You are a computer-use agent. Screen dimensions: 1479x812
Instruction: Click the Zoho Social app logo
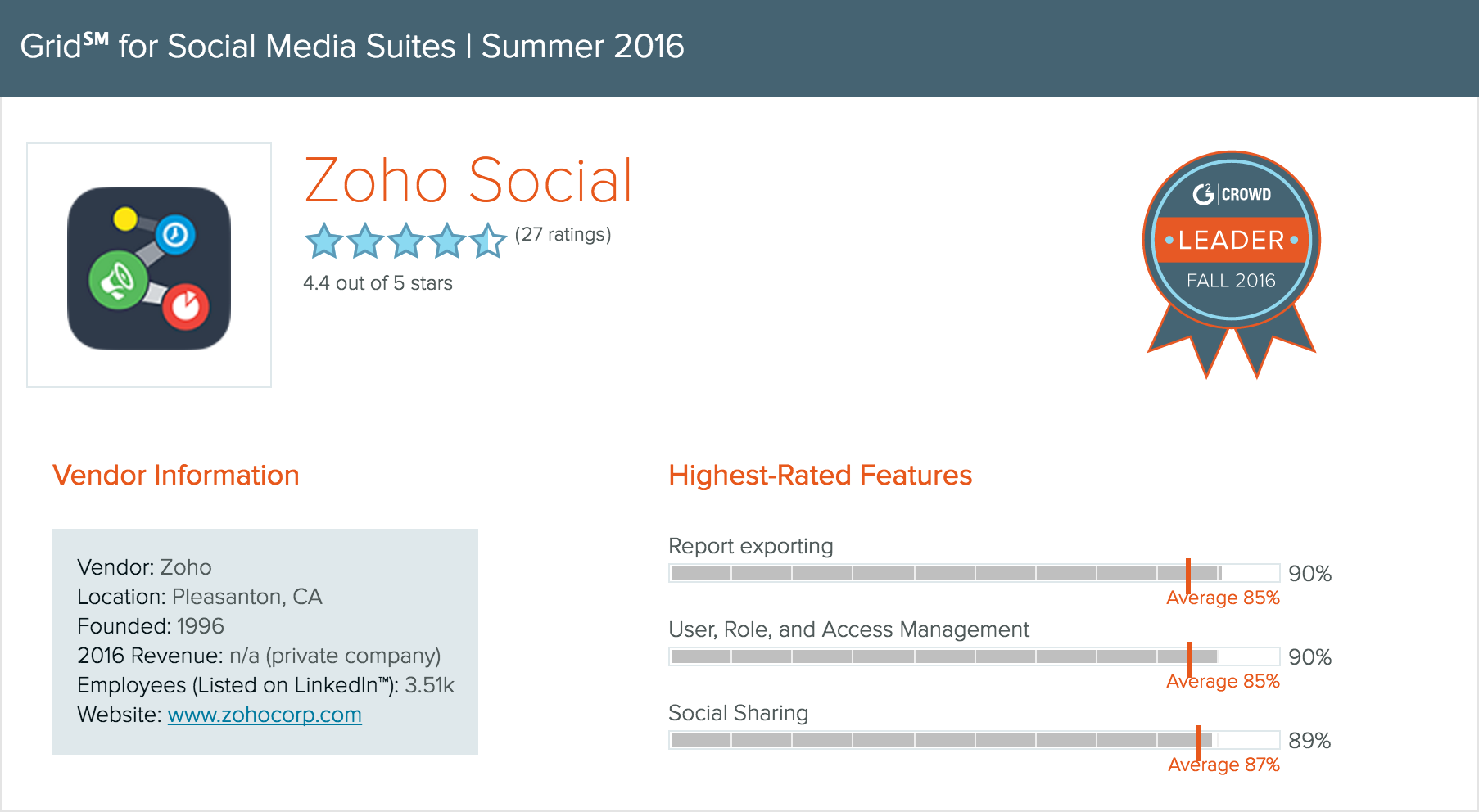point(149,266)
